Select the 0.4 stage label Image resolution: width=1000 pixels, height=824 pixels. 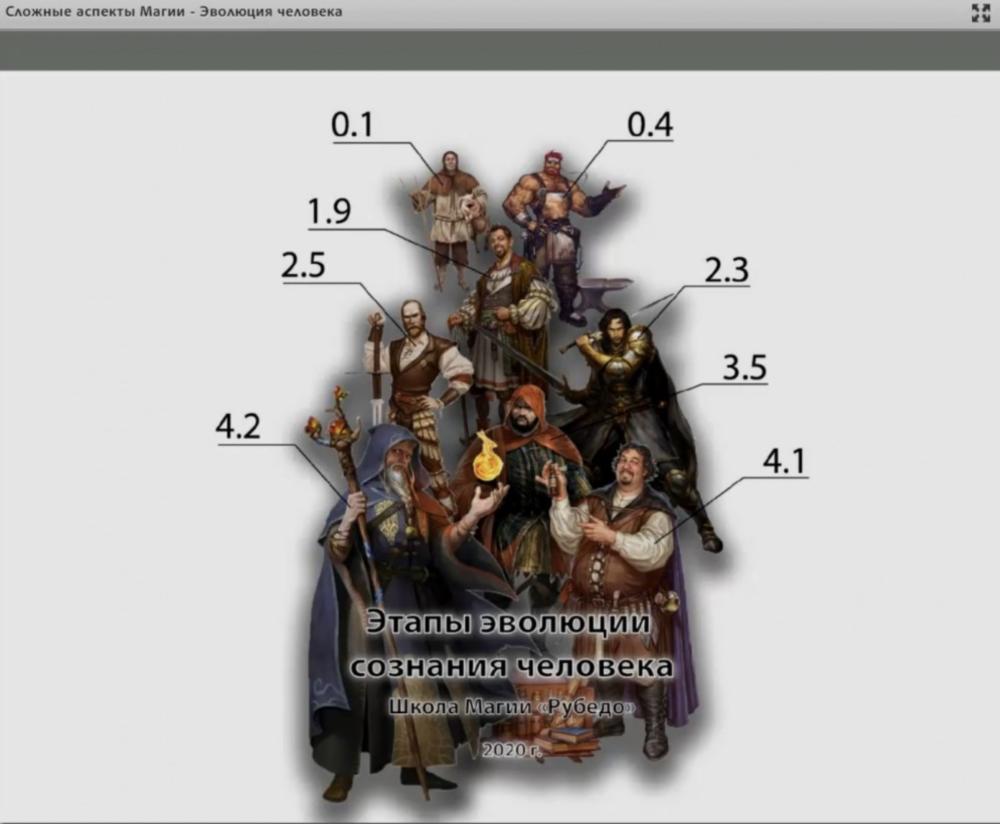(650, 125)
